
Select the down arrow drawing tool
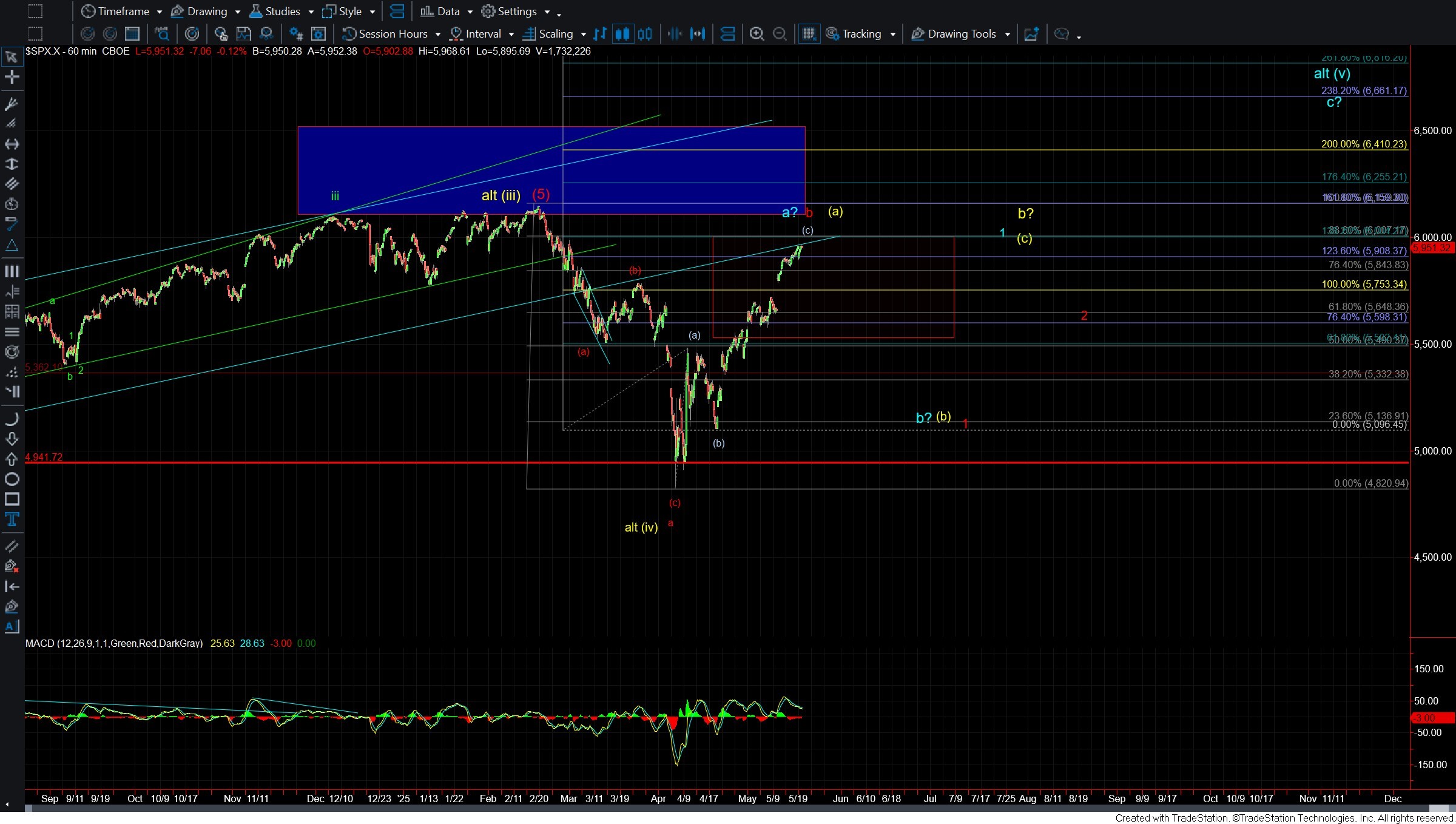point(12,439)
